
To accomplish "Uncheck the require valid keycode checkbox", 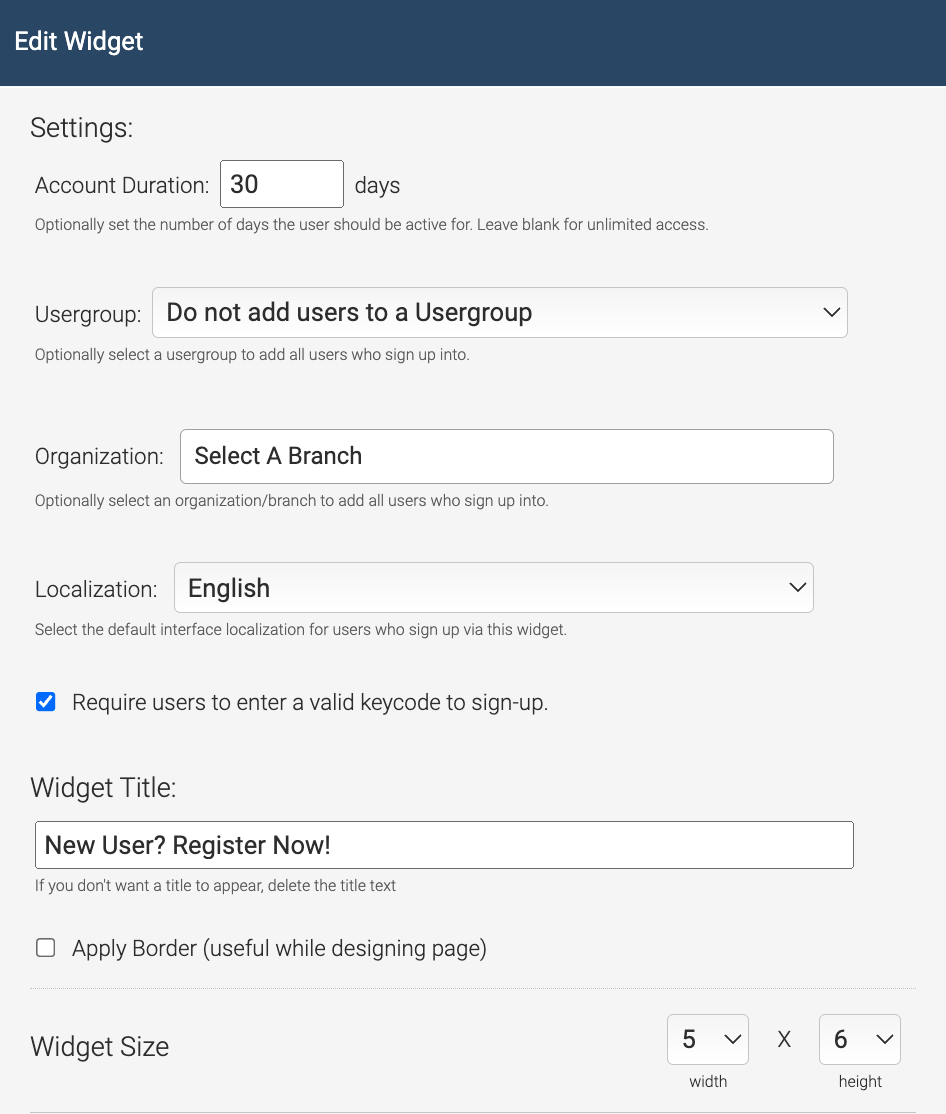I will pos(45,702).
